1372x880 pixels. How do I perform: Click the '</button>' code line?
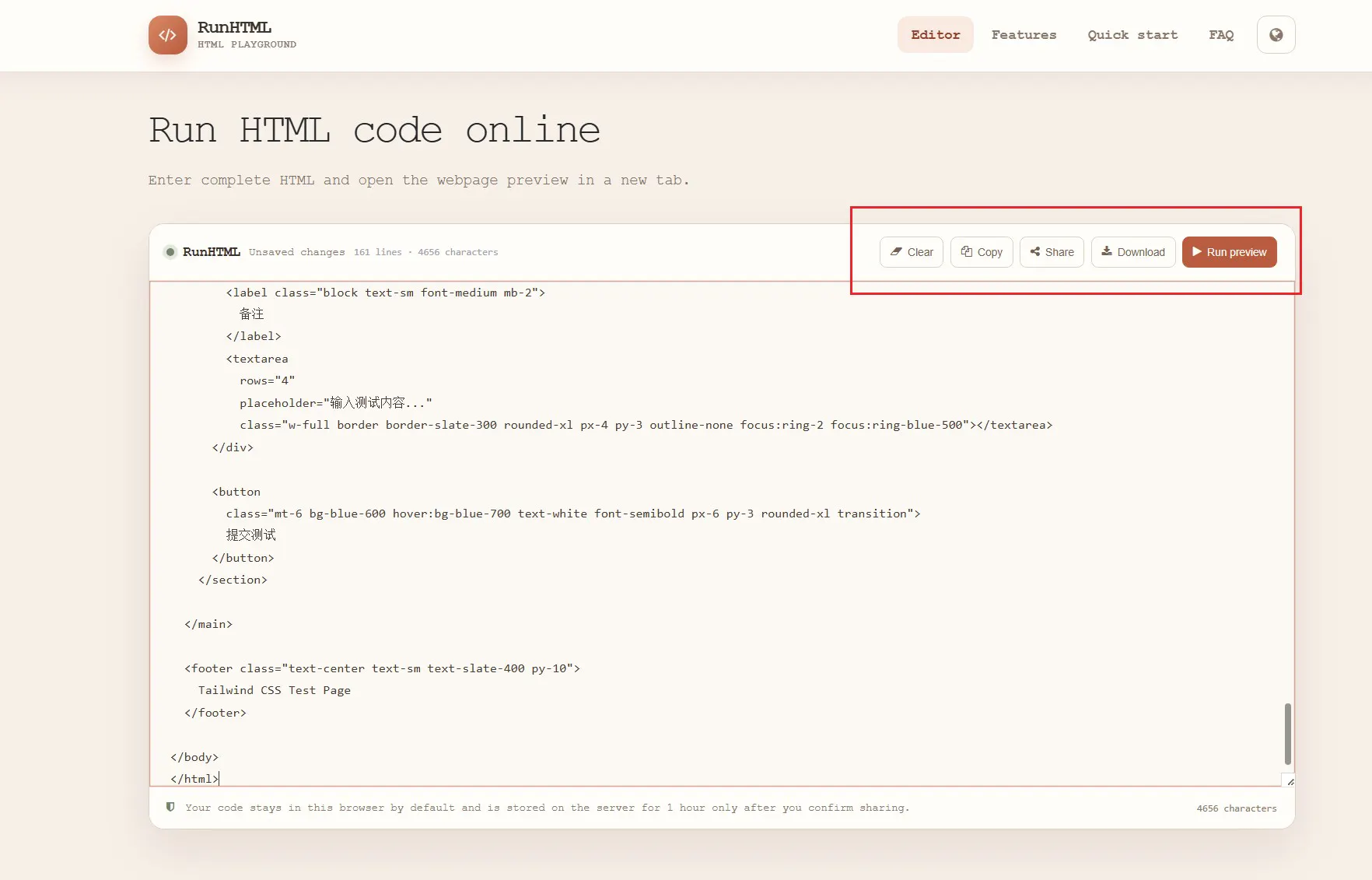click(243, 558)
